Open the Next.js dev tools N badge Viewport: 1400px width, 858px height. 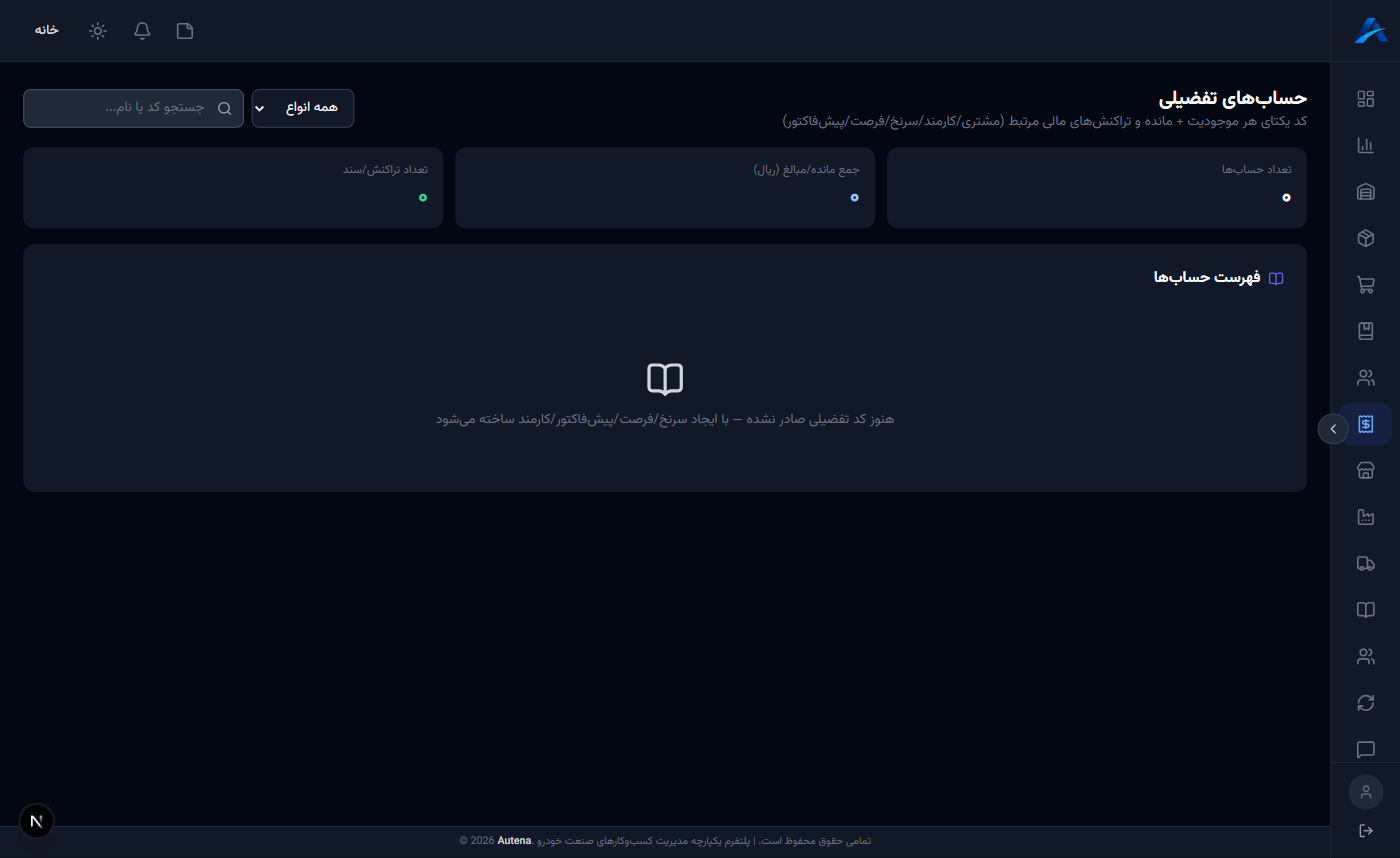(x=37, y=821)
